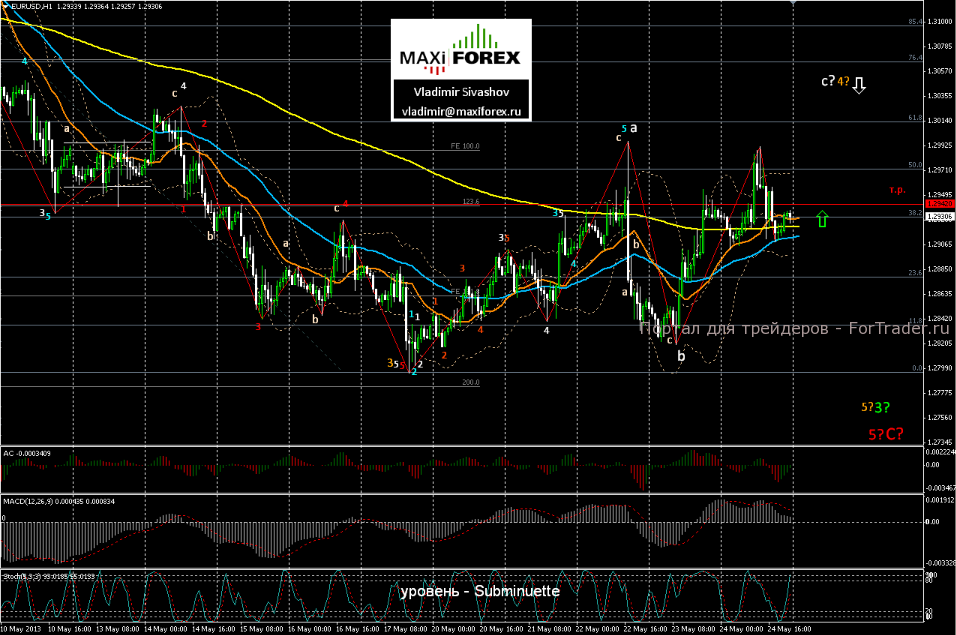Click the 50.0 Fibonacci retracement label

[916, 165]
